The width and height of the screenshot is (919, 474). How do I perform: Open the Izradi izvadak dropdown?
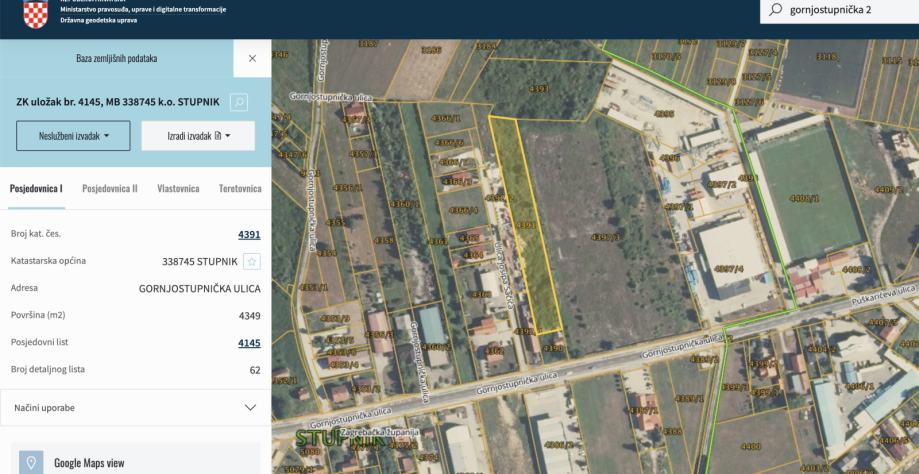point(198,136)
